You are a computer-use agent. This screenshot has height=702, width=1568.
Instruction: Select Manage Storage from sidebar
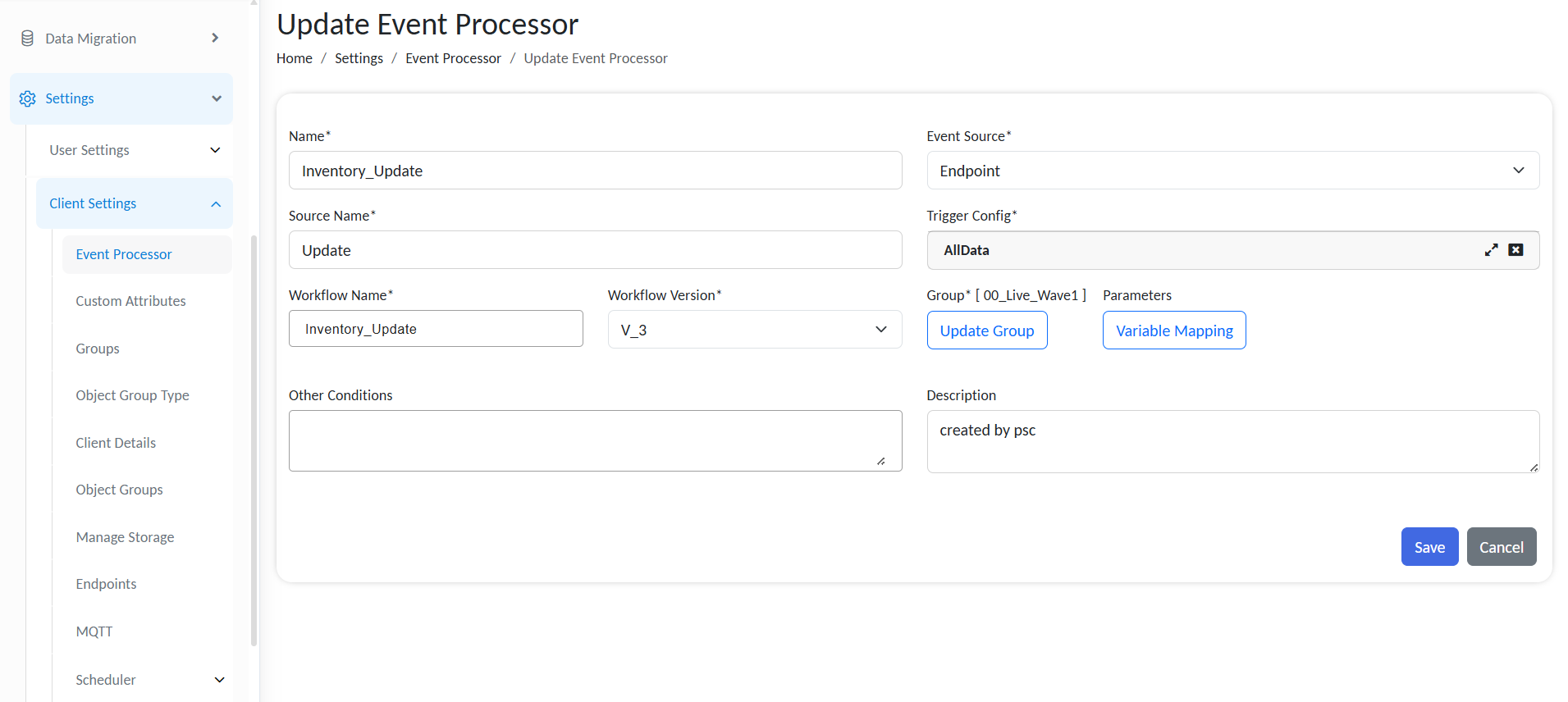click(x=125, y=537)
